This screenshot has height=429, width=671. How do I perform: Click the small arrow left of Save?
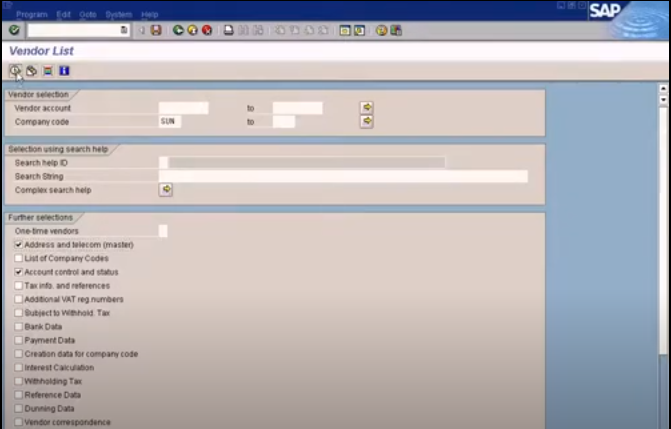coord(142,30)
